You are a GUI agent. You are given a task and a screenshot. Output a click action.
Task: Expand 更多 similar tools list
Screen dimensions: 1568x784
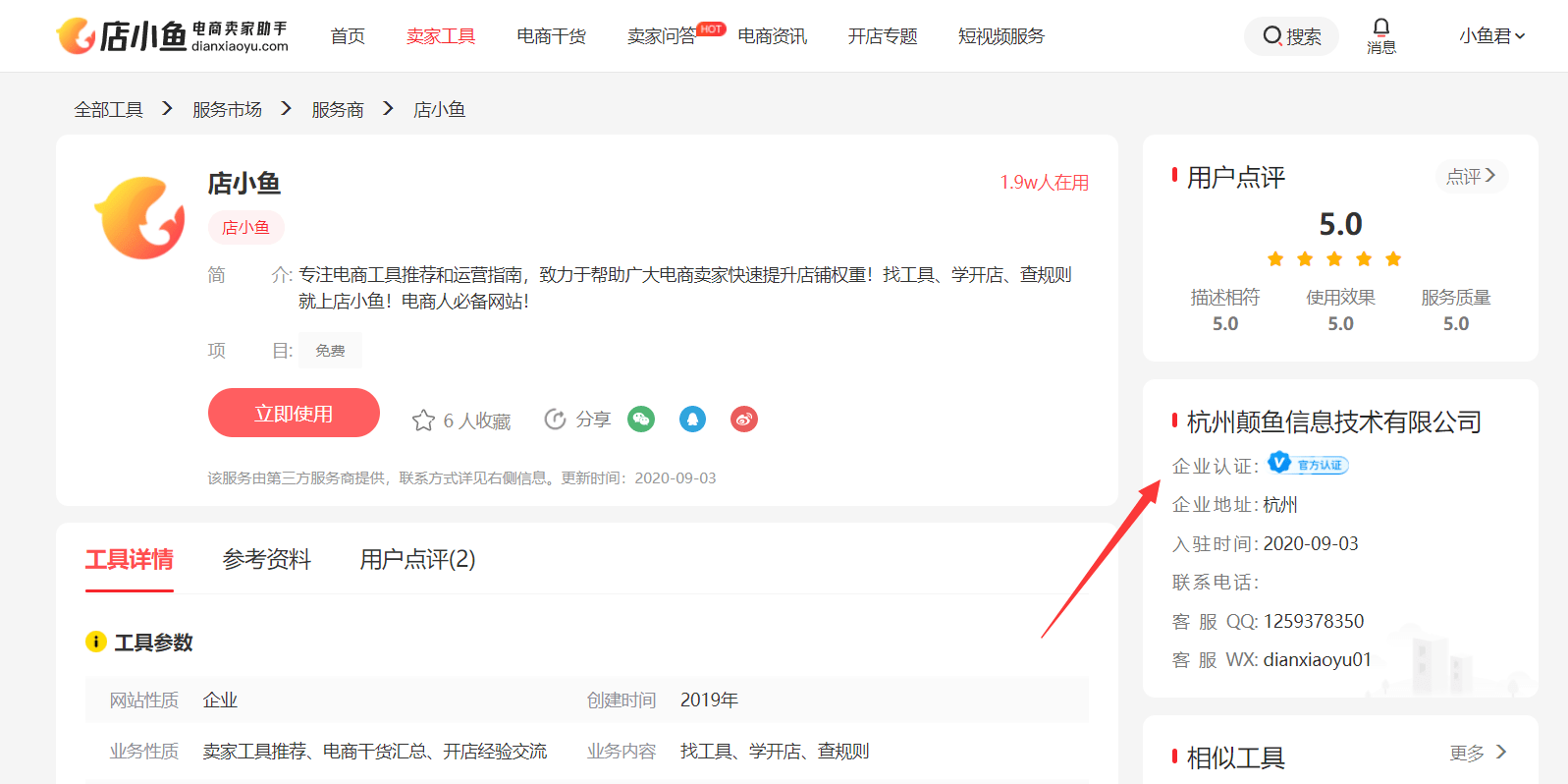(x=1477, y=753)
